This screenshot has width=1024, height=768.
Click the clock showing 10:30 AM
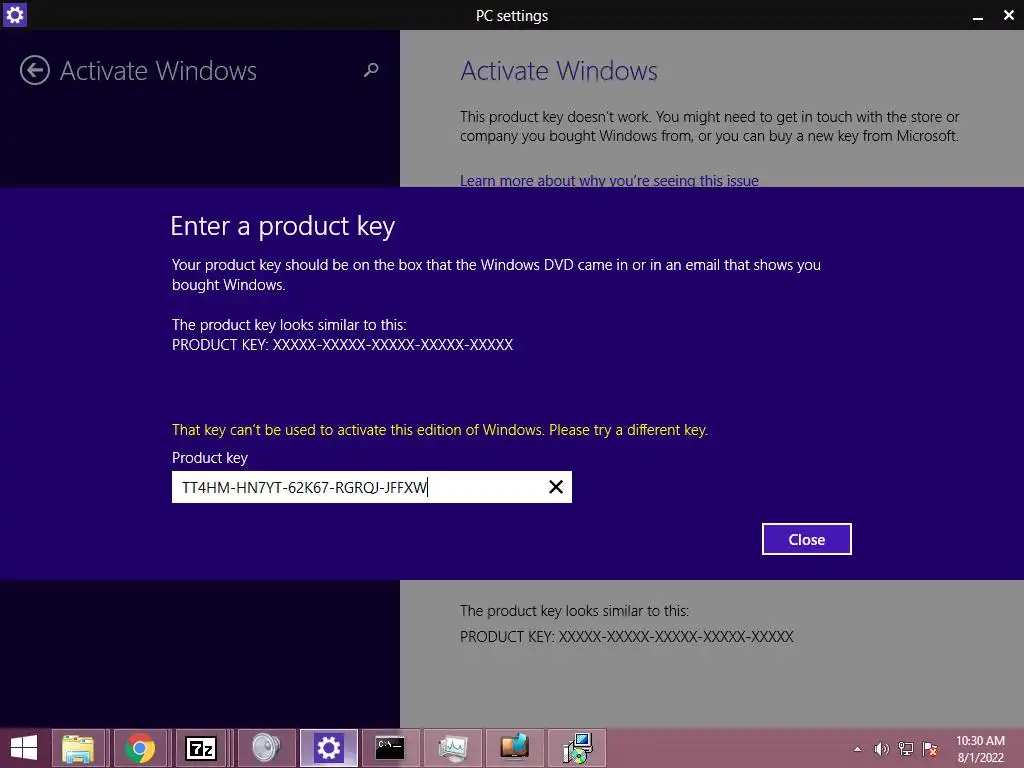pyautogui.click(x=980, y=749)
